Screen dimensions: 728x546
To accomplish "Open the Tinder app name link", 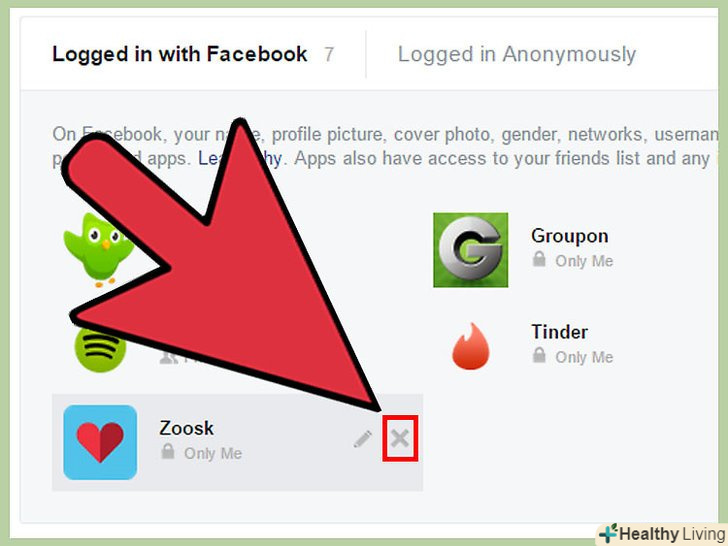I will pyautogui.click(x=559, y=332).
